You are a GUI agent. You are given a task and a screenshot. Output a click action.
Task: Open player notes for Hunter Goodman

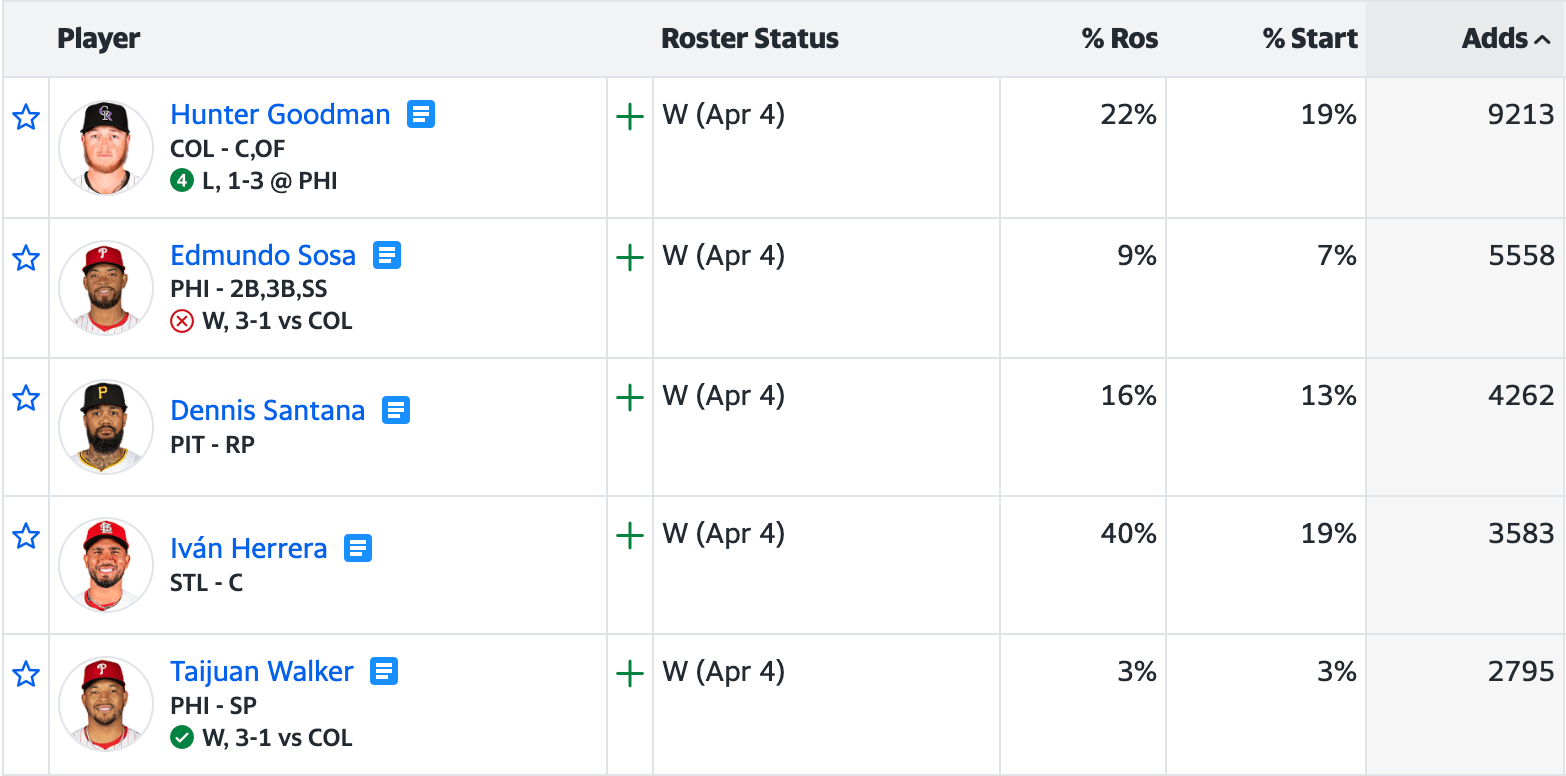421,114
